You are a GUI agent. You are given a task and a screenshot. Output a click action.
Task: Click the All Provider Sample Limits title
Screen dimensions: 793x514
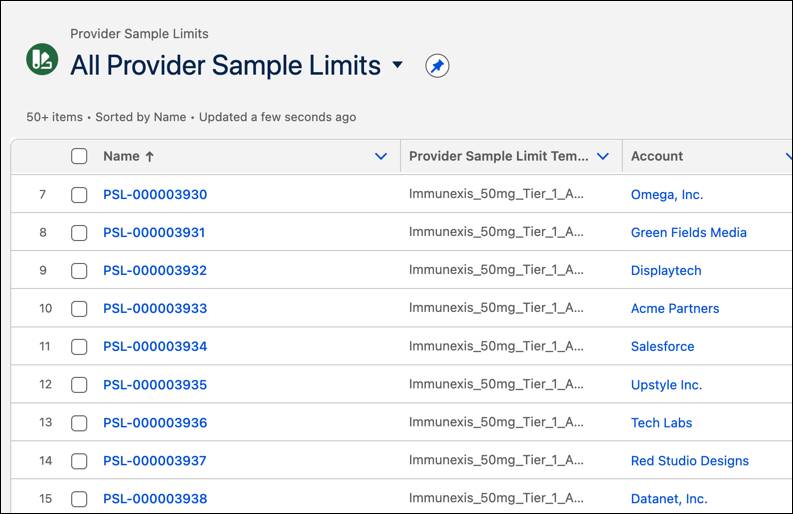coord(226,66)
